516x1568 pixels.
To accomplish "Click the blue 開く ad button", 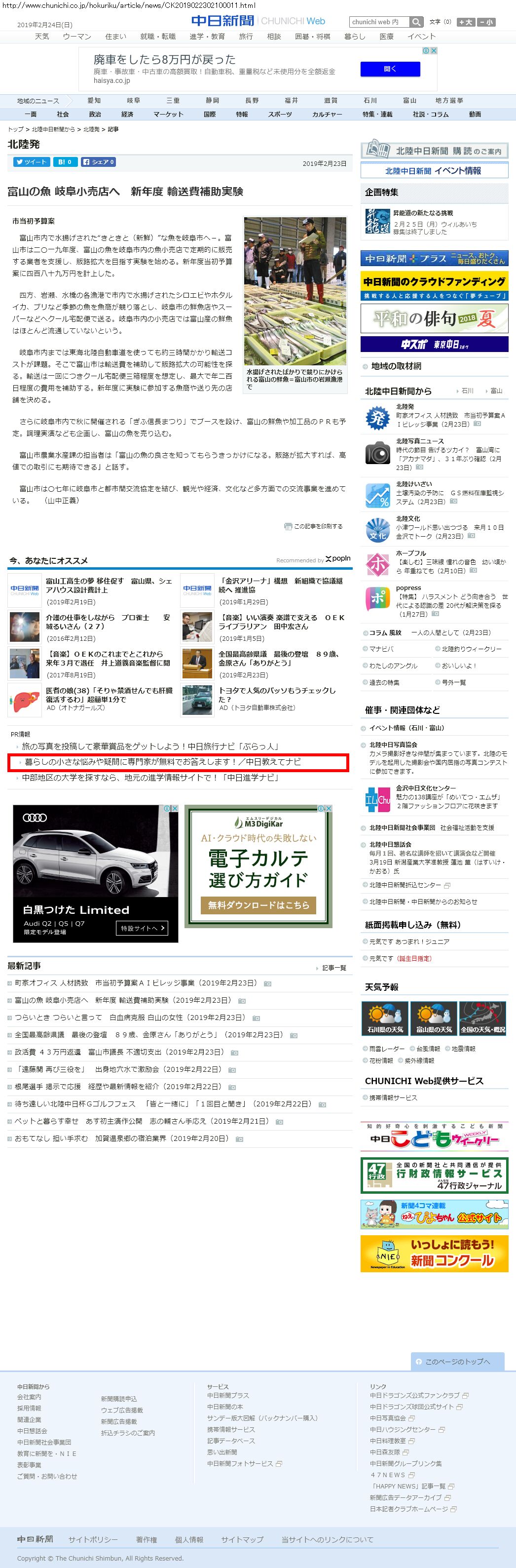I will 390,69.
